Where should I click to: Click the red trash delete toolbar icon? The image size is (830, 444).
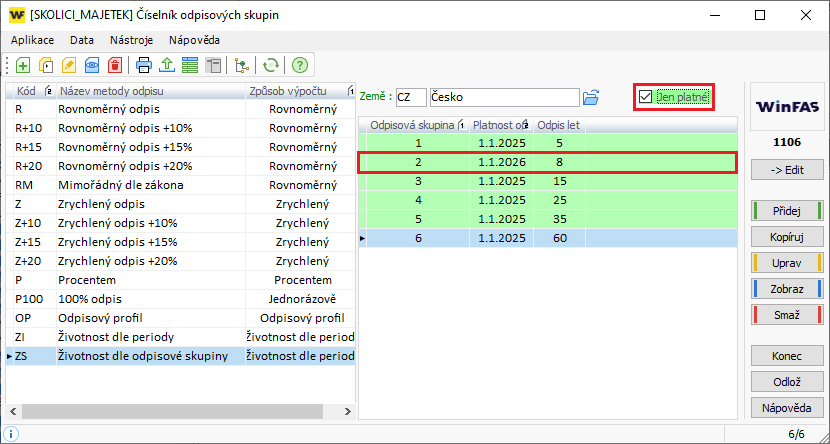(x=115, y=65)
